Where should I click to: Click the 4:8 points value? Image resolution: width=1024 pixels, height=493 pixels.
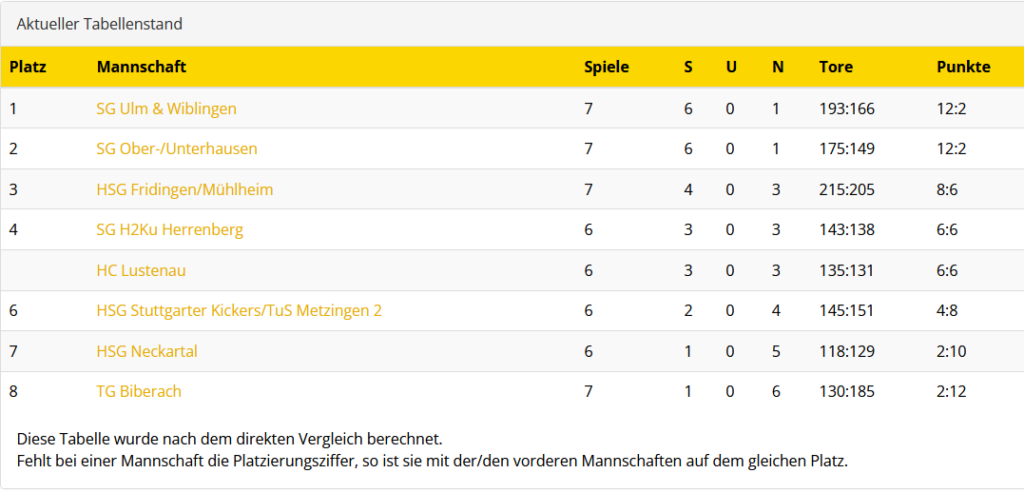coord(947,311)
